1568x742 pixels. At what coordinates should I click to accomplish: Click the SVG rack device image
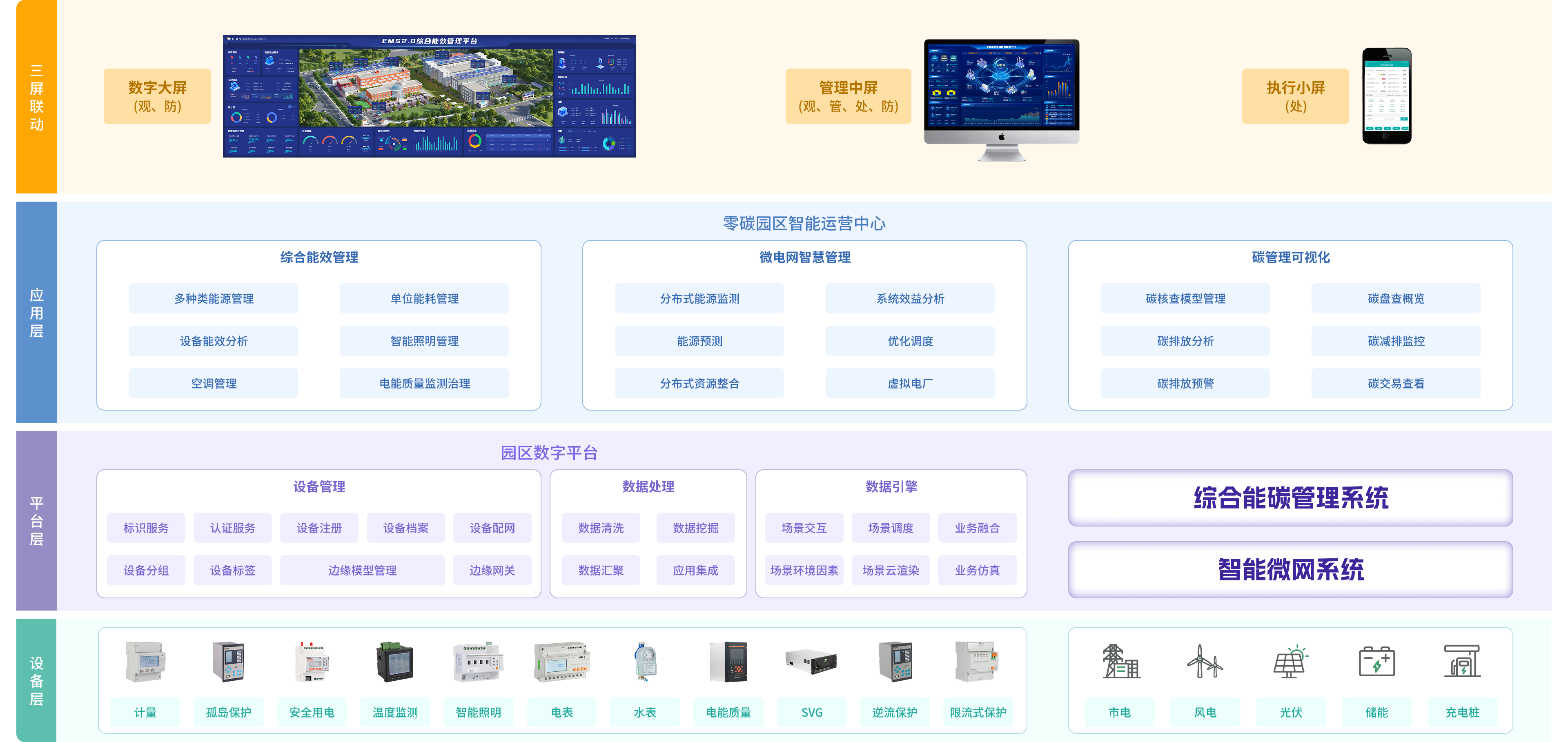(x=811, y=661)
